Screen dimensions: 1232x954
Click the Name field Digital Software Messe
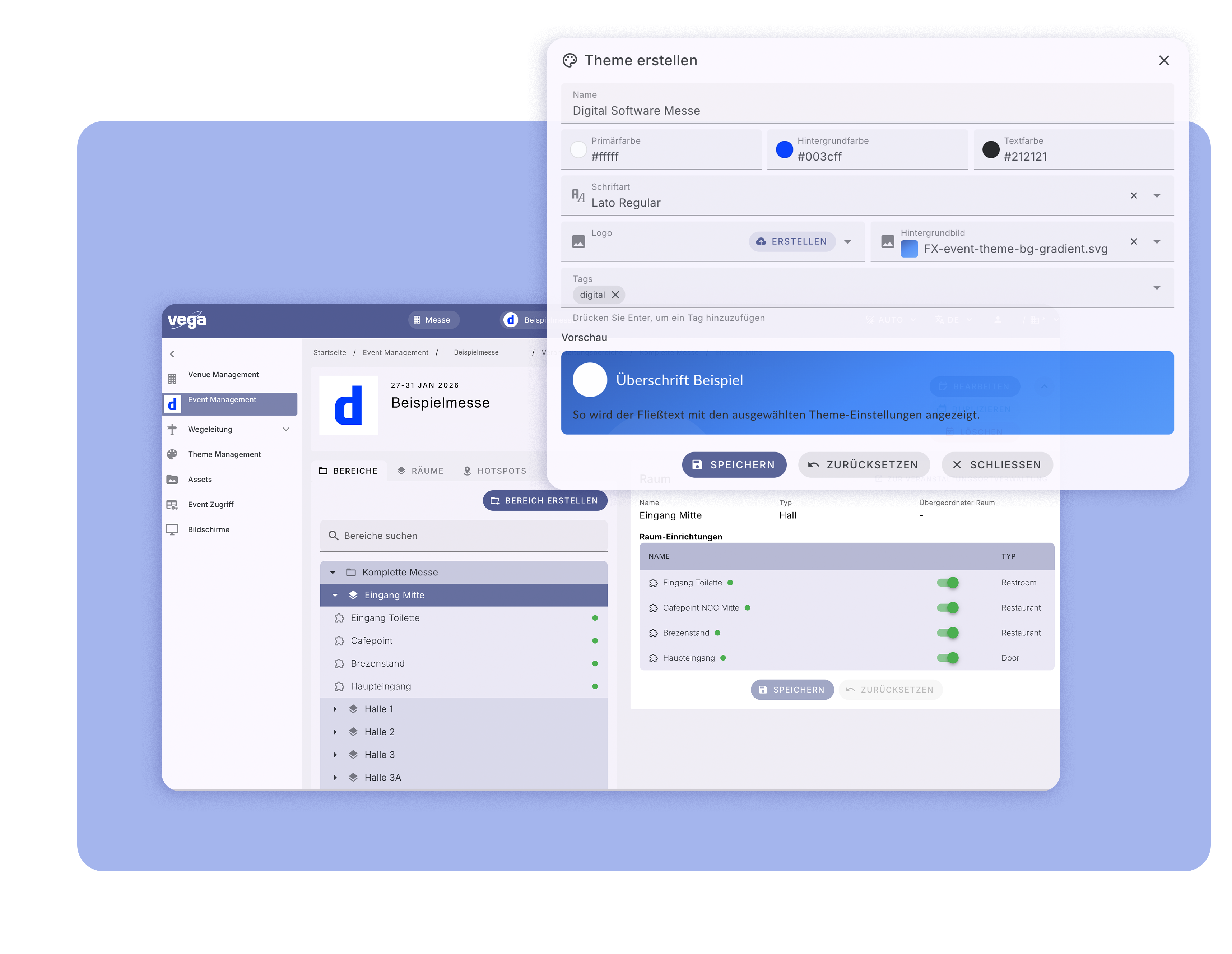(867, 104)
